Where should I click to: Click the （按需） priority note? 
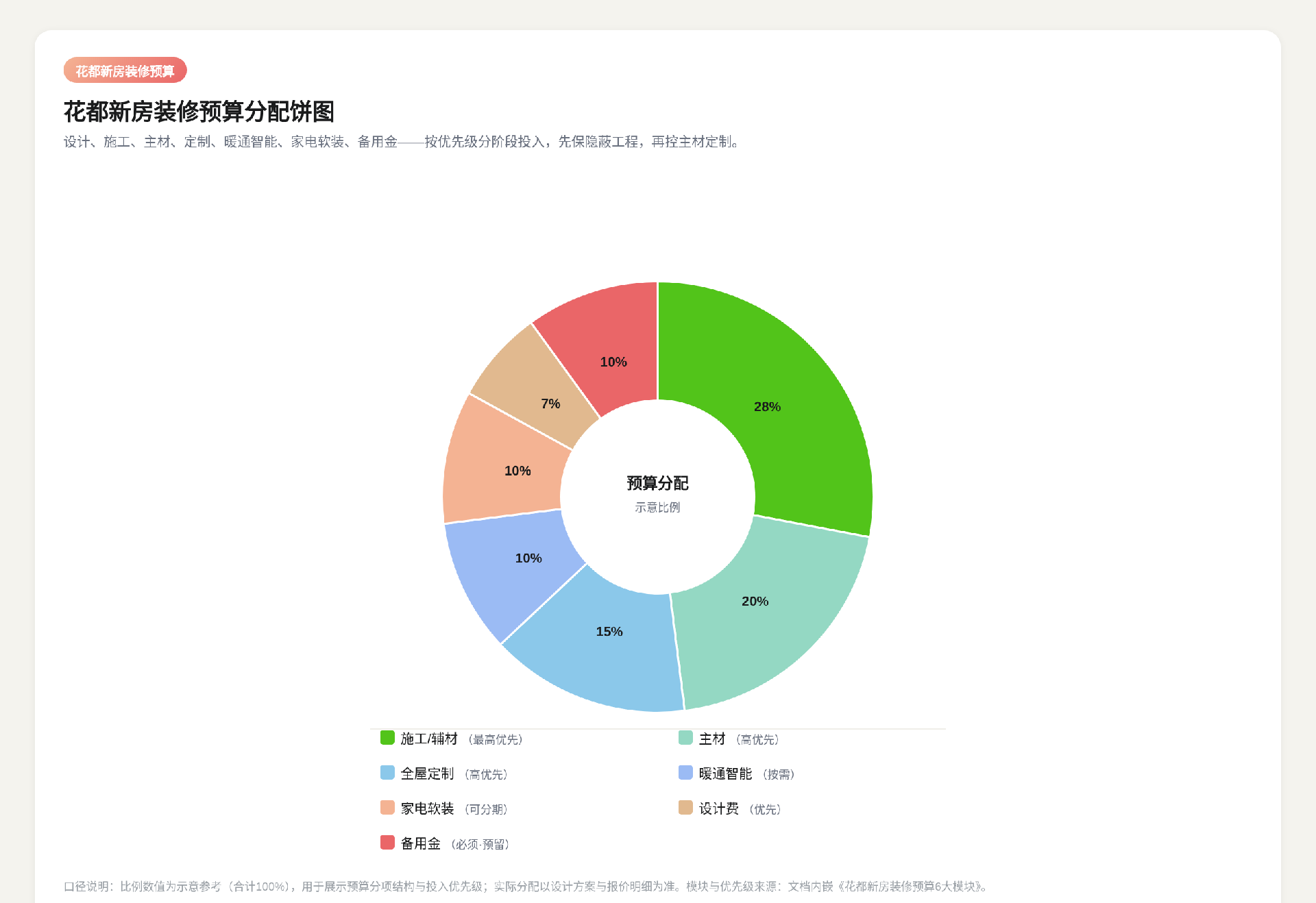coord(779,774)
